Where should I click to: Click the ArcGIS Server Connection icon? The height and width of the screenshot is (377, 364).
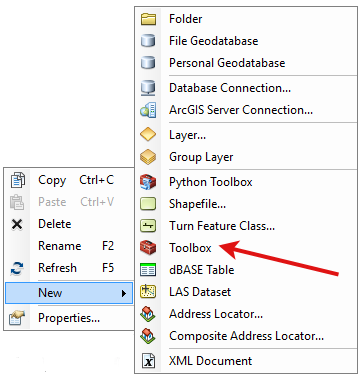pyautogui.click(x=148, y=110)
